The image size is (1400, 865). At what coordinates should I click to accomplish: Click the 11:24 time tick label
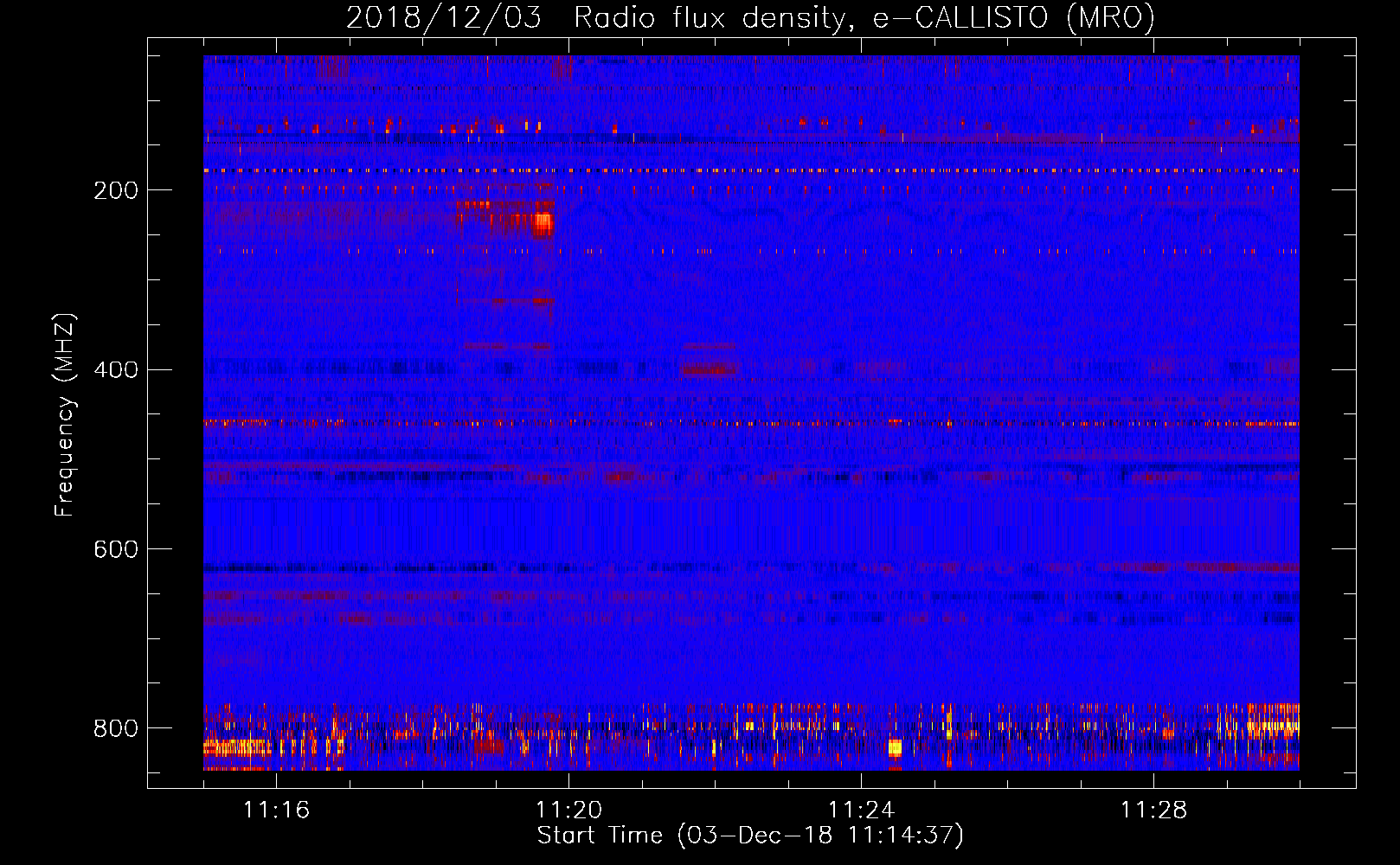[x=861, y=811]
